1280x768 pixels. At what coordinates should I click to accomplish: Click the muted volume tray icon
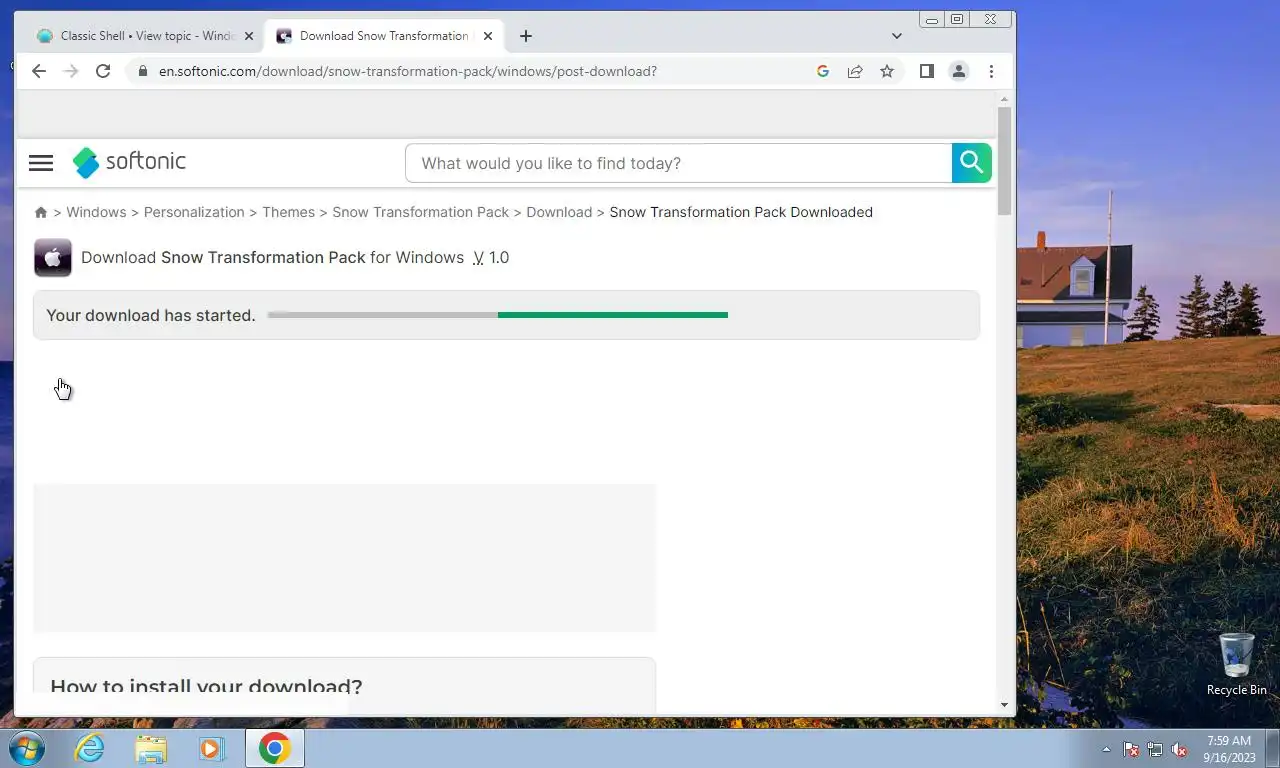tap(1179, 749)
